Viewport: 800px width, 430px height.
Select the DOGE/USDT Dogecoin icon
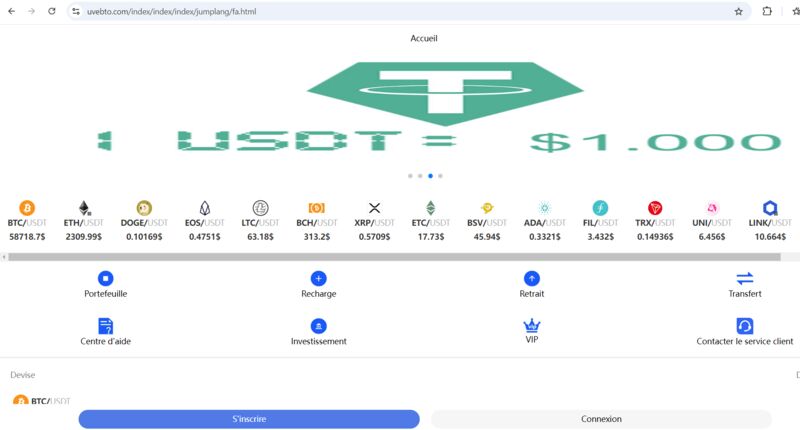(144, 208)
